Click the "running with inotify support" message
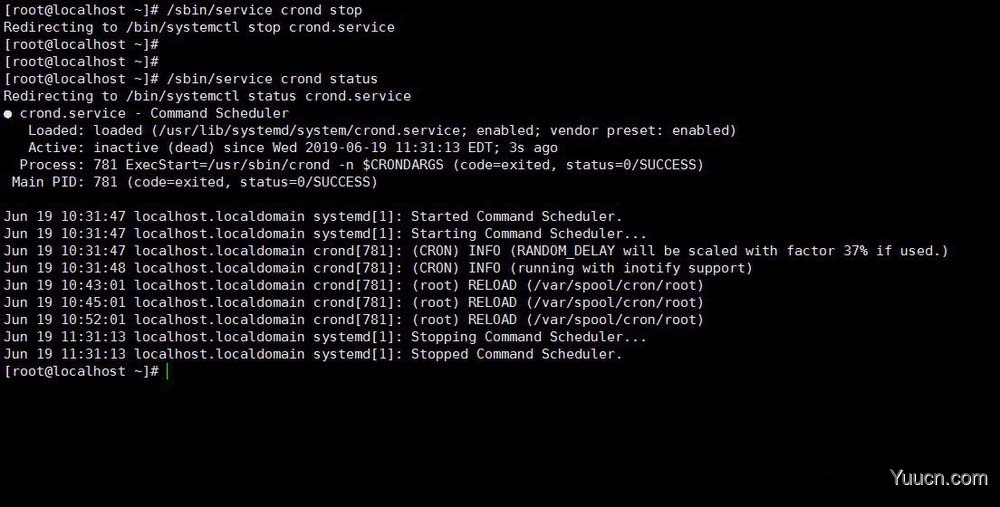 point(632,268)
